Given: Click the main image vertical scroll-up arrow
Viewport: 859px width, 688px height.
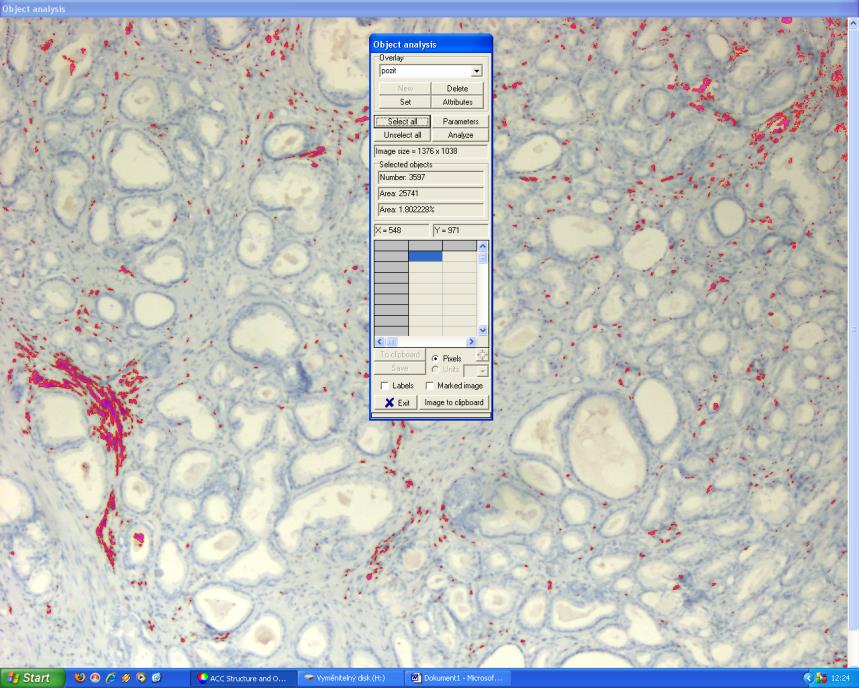Looking at the screenshot, I should tap(854, 23).
